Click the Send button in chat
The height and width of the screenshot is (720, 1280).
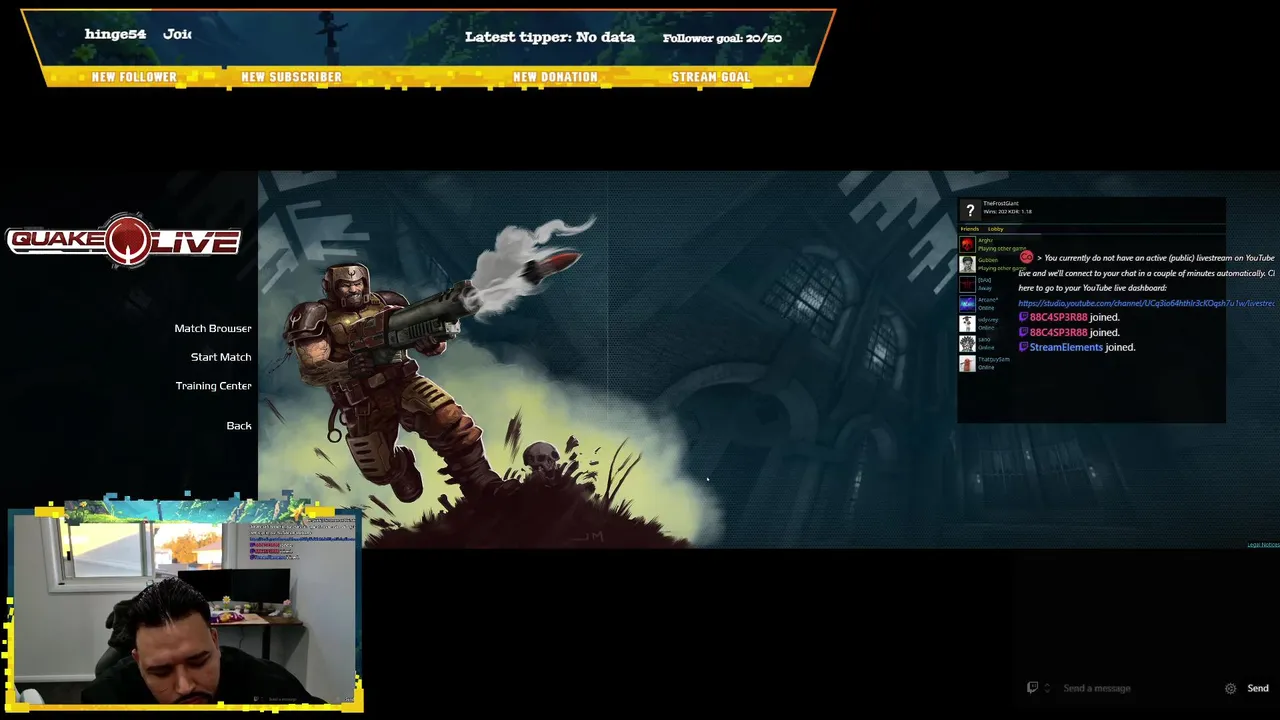(x=1258, y=688)
